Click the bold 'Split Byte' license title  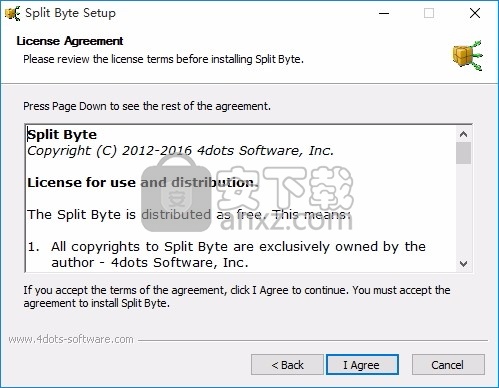pyautogui.click(x=62, y=135)
